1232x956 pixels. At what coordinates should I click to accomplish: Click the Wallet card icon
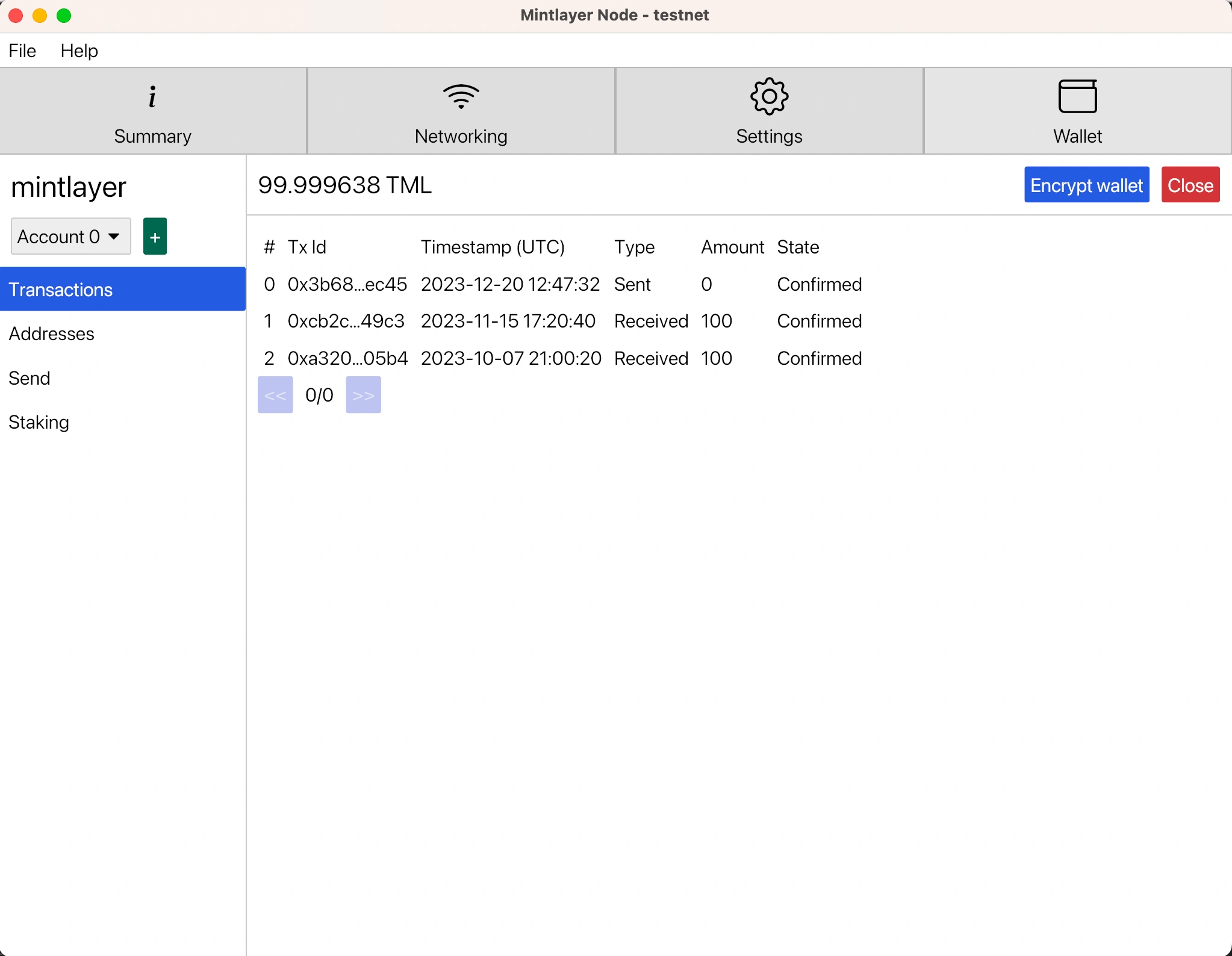(x=1077, y=96)
